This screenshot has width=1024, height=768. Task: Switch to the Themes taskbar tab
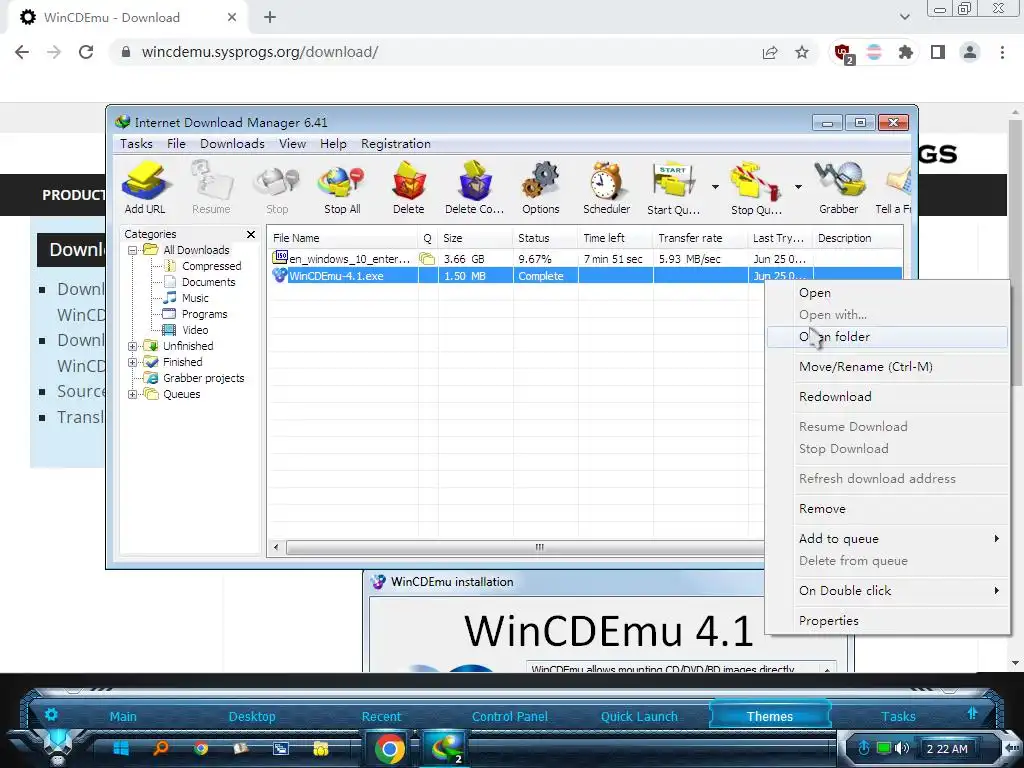click(x=769, y=716)
